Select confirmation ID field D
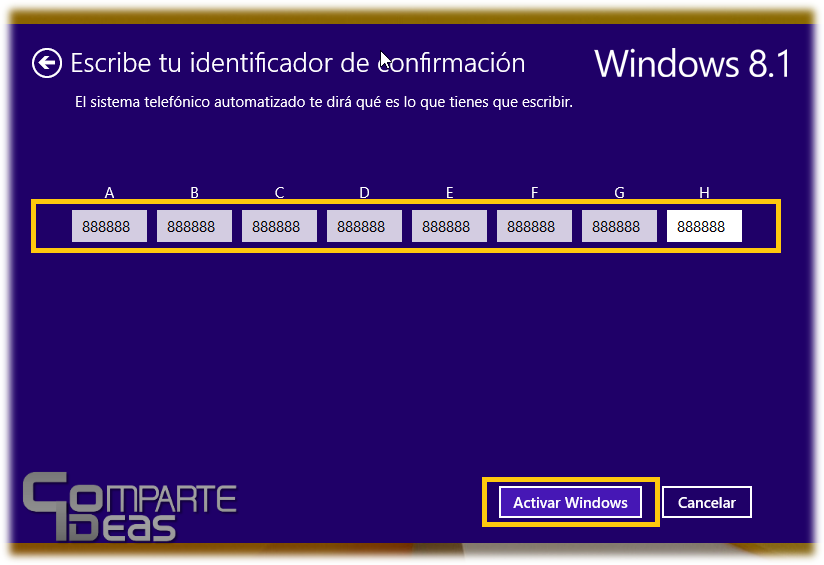Screen dimensions: 824x565 pos(364,226)
